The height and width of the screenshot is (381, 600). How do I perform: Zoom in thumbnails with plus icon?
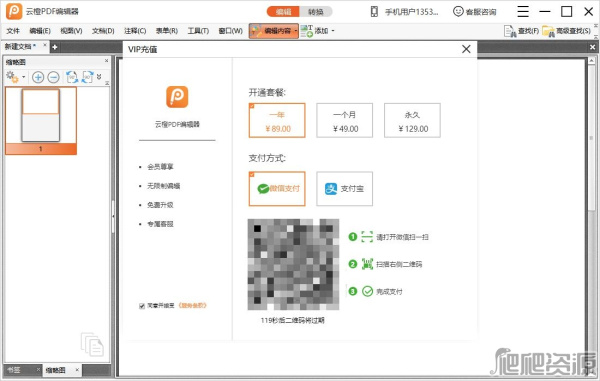tap(38, 77)
